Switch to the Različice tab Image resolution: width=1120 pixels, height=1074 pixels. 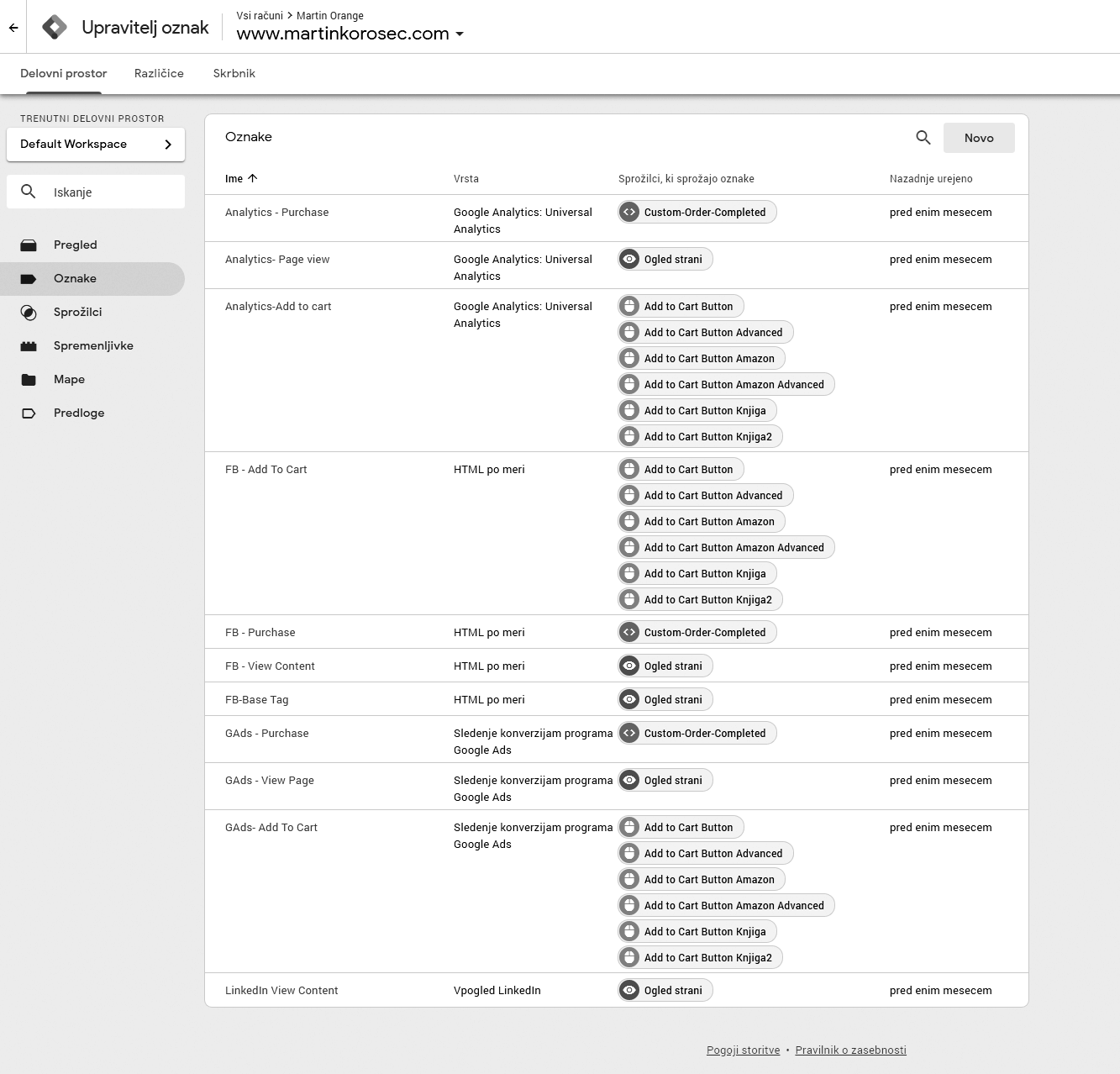click(x=159, y=73)
